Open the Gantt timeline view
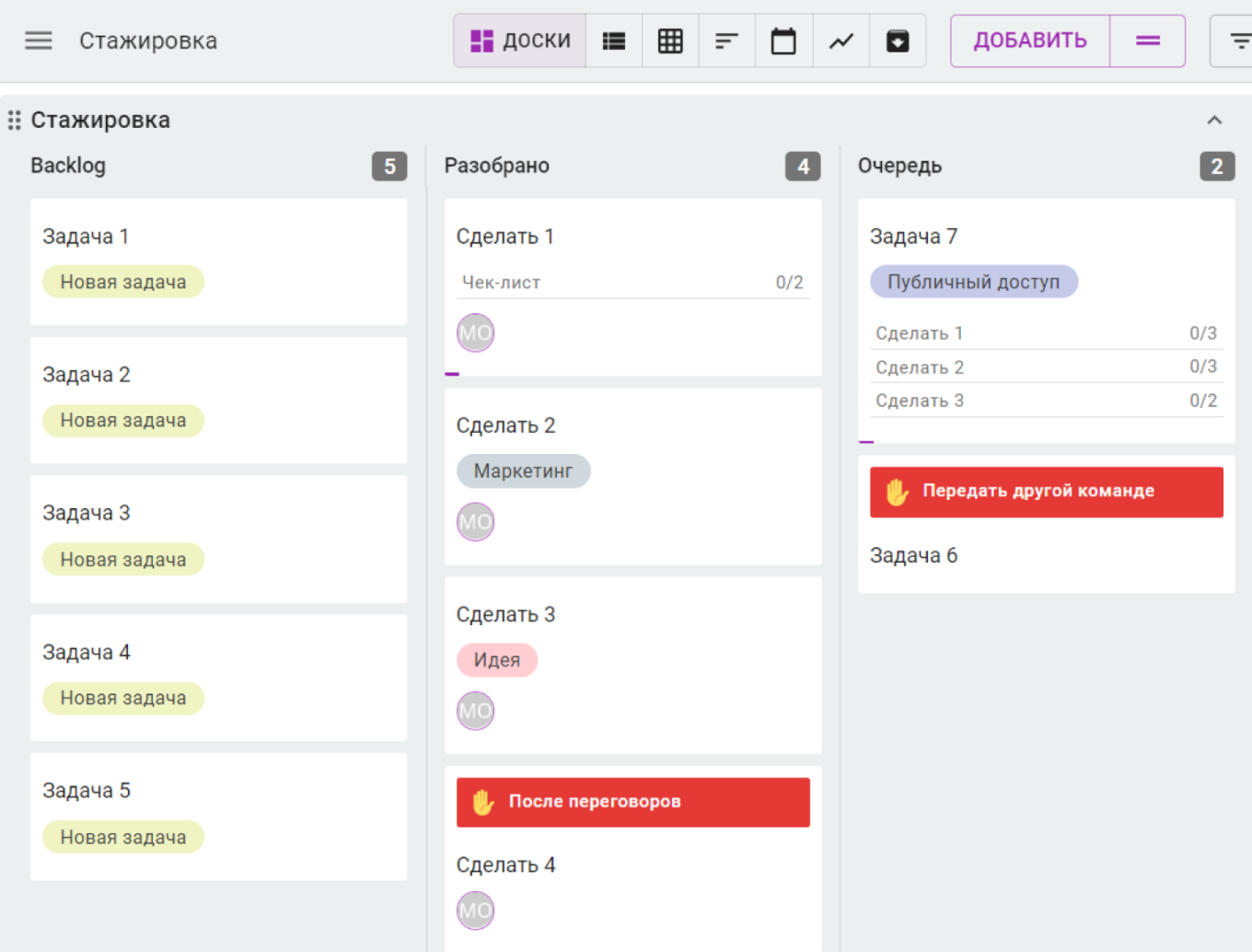The image size is (1252, 952). tap(726, 41)
